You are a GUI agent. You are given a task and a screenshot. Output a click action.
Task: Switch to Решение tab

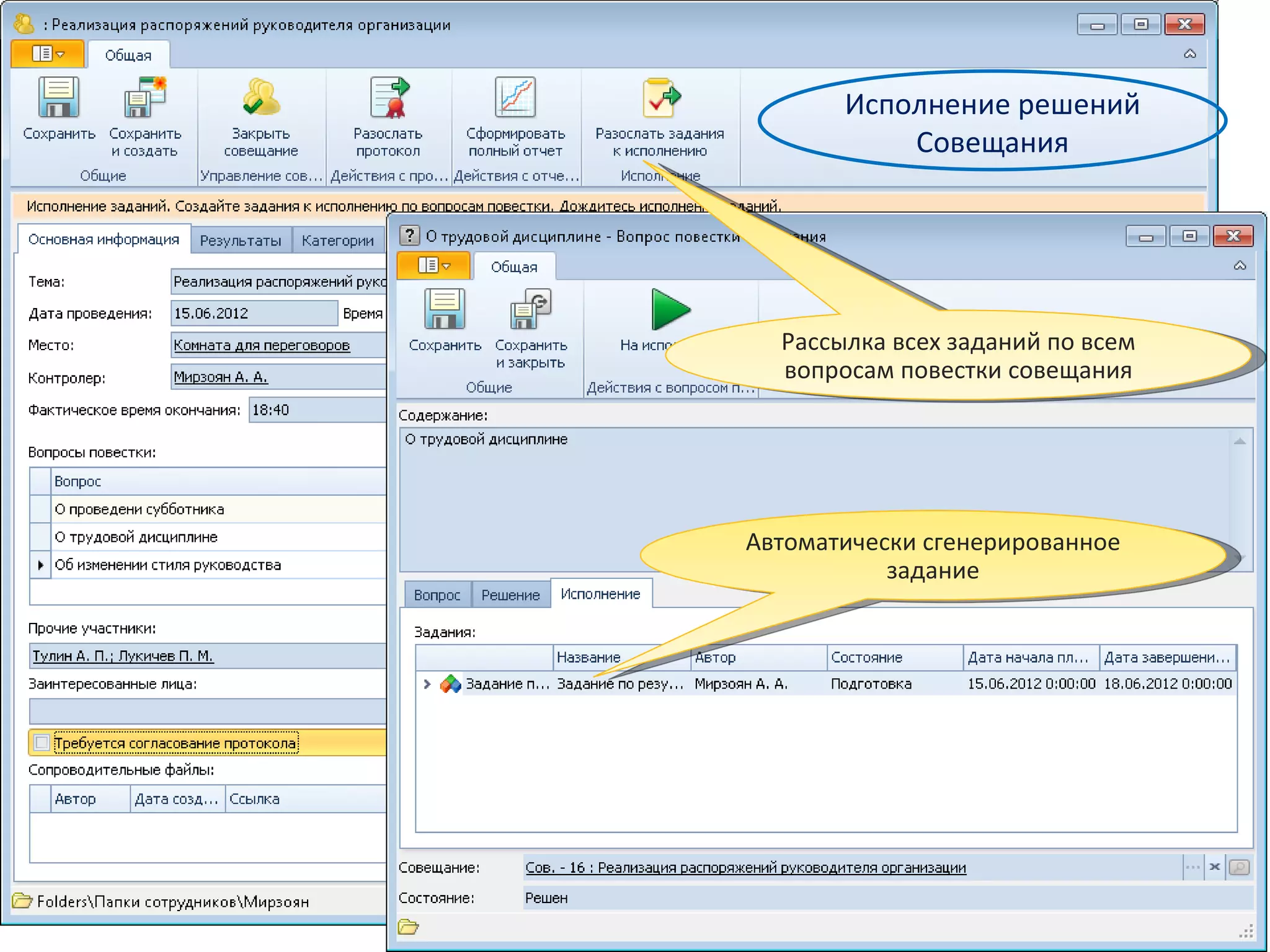[x=510, y=595]
